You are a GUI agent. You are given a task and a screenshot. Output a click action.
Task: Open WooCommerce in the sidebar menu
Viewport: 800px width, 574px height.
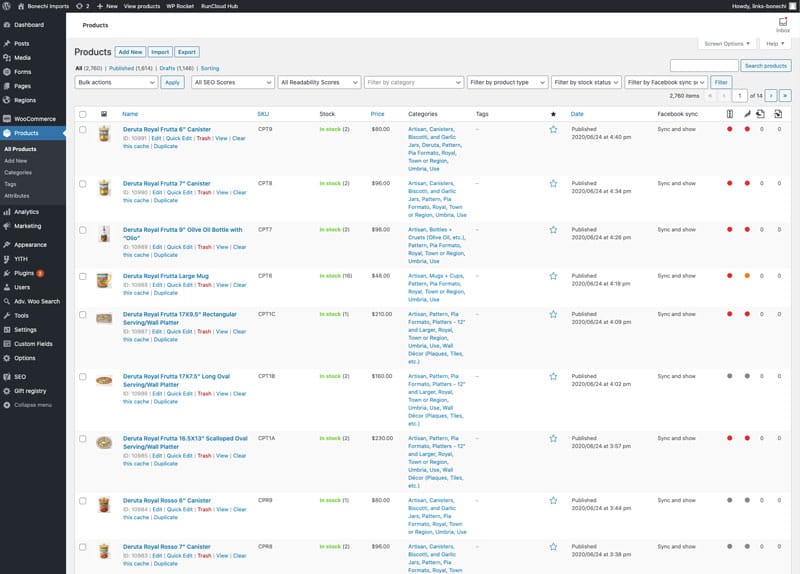(34, 119)
